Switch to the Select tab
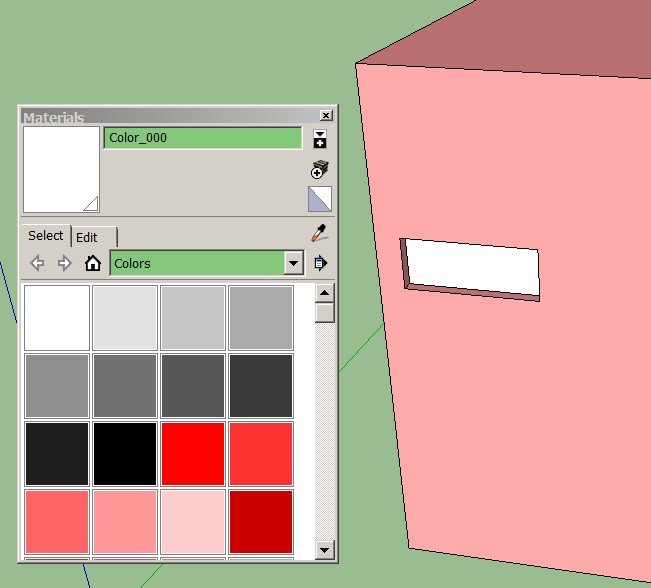The image size is (651, 588). 45,236
